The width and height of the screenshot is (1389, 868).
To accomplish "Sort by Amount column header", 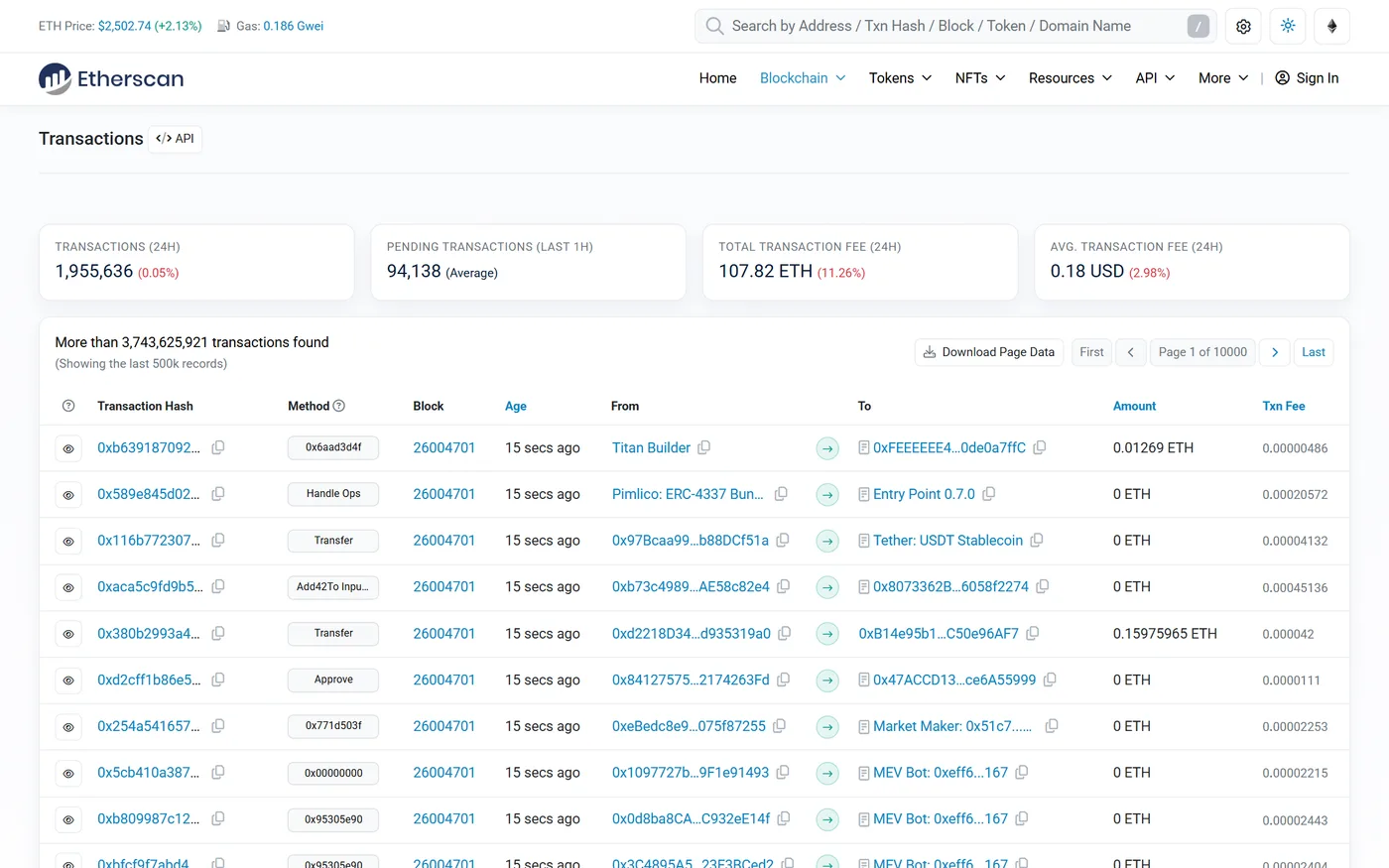I will click(1134, 406).
